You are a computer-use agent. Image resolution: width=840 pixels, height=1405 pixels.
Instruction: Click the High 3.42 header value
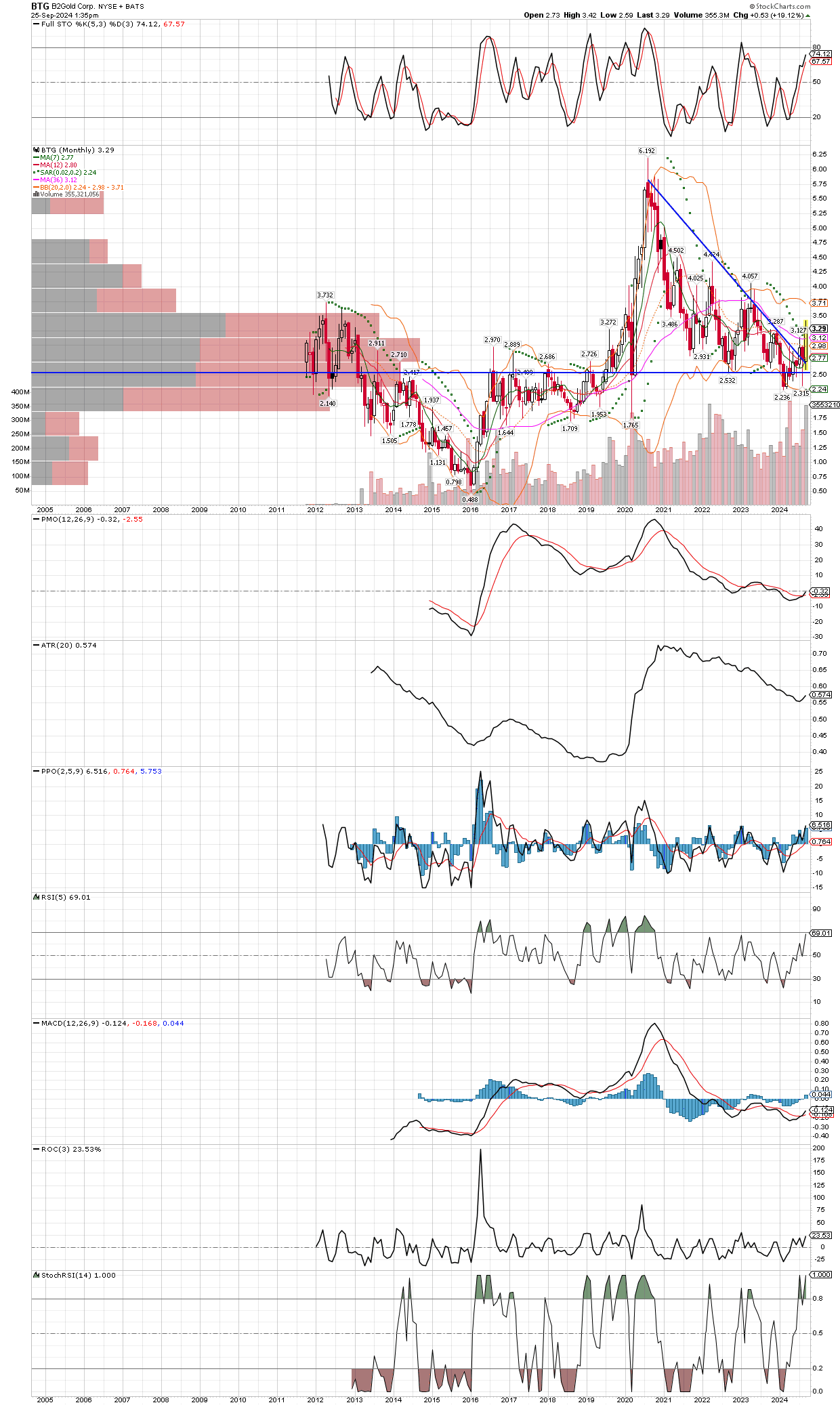[x=580, y=15]
